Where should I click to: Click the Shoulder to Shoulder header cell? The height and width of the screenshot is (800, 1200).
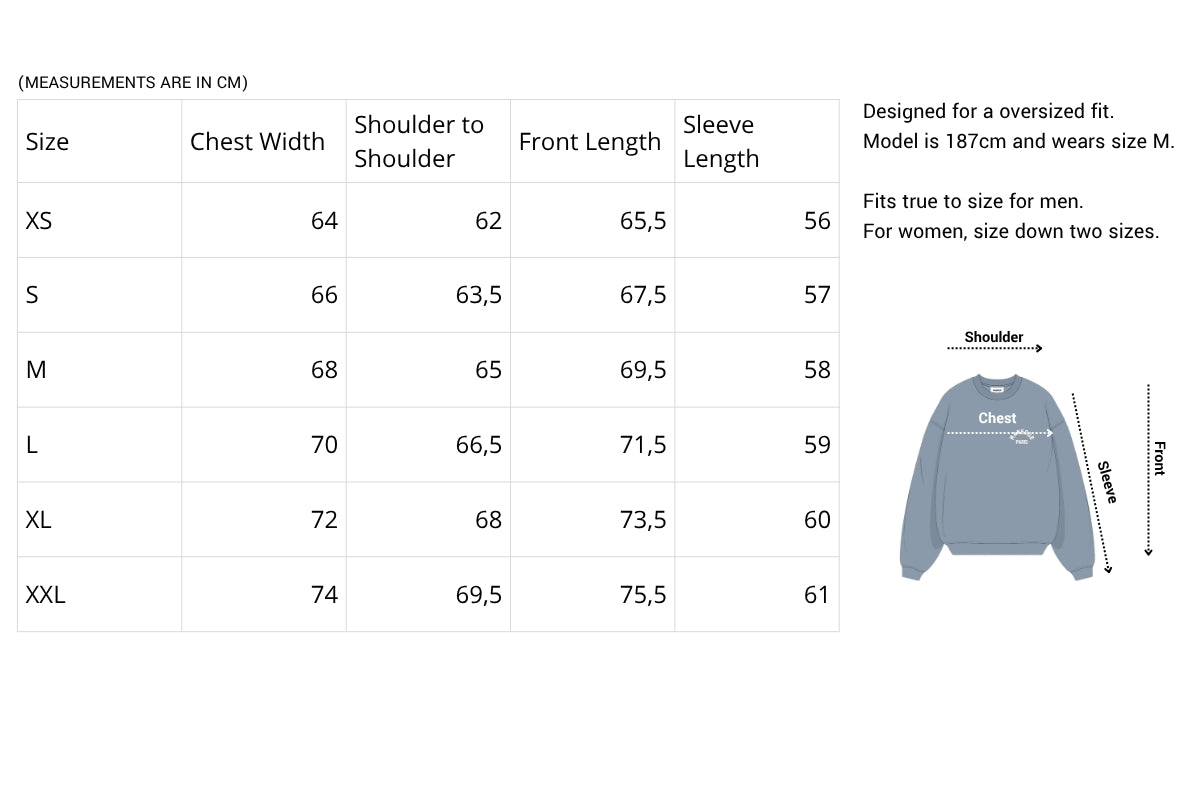point(418,142)
